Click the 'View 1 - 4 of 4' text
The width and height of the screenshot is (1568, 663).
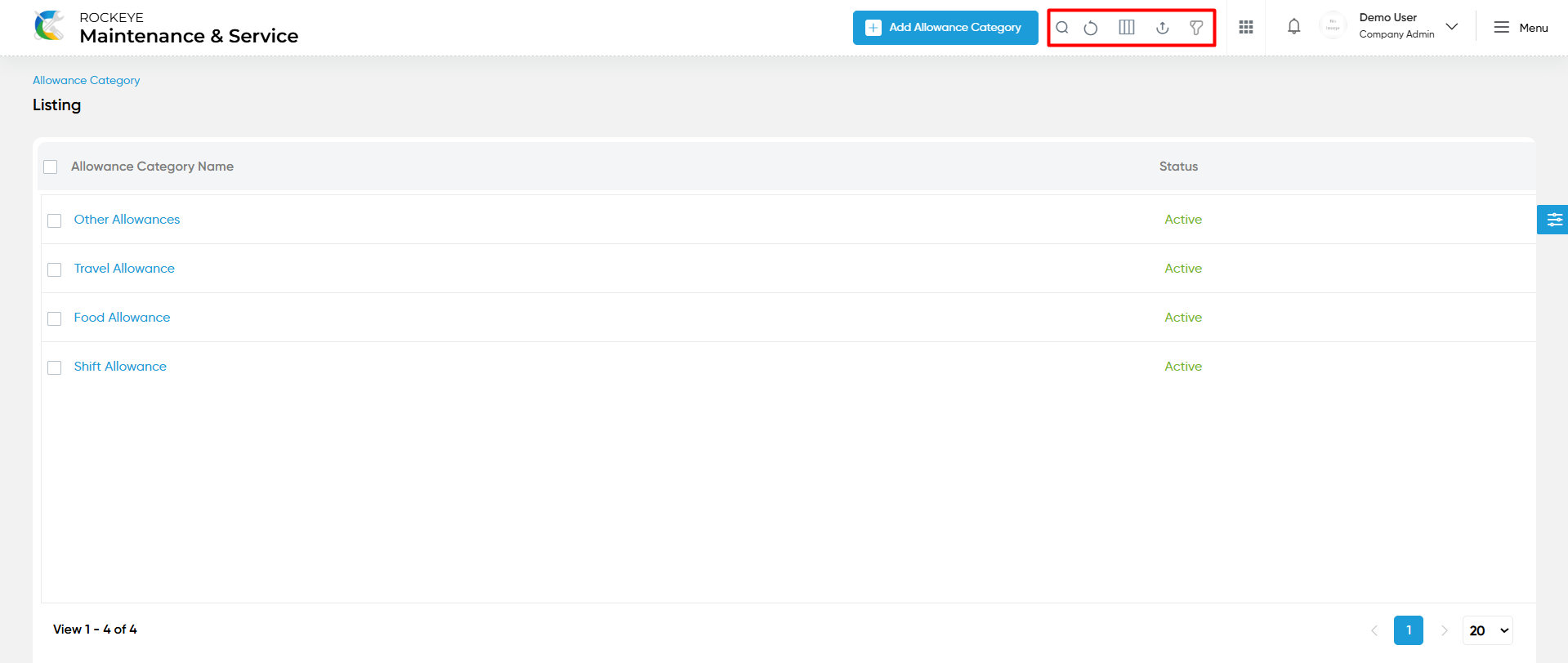[x=95, y=630]
